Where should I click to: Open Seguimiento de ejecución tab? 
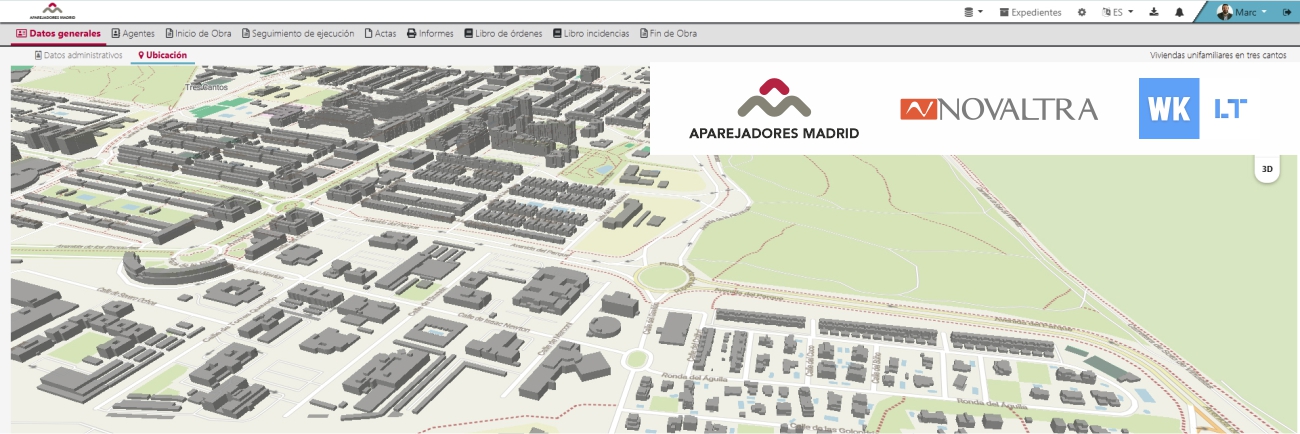298,34
